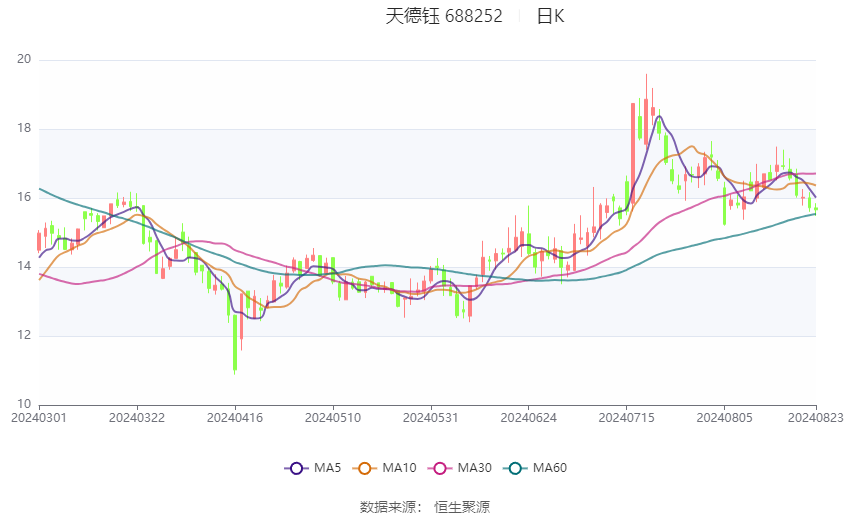The width and height of the screenshot is (850, 517).
Task: Click the 数据来源 label
Action: point(388,507)
